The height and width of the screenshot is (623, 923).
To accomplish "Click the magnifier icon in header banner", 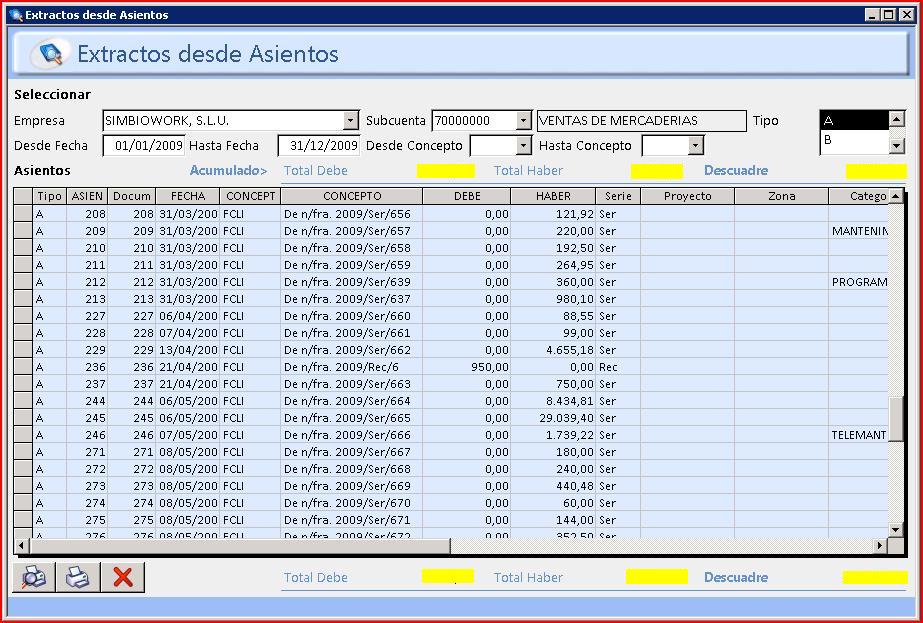I will point(51,54).
